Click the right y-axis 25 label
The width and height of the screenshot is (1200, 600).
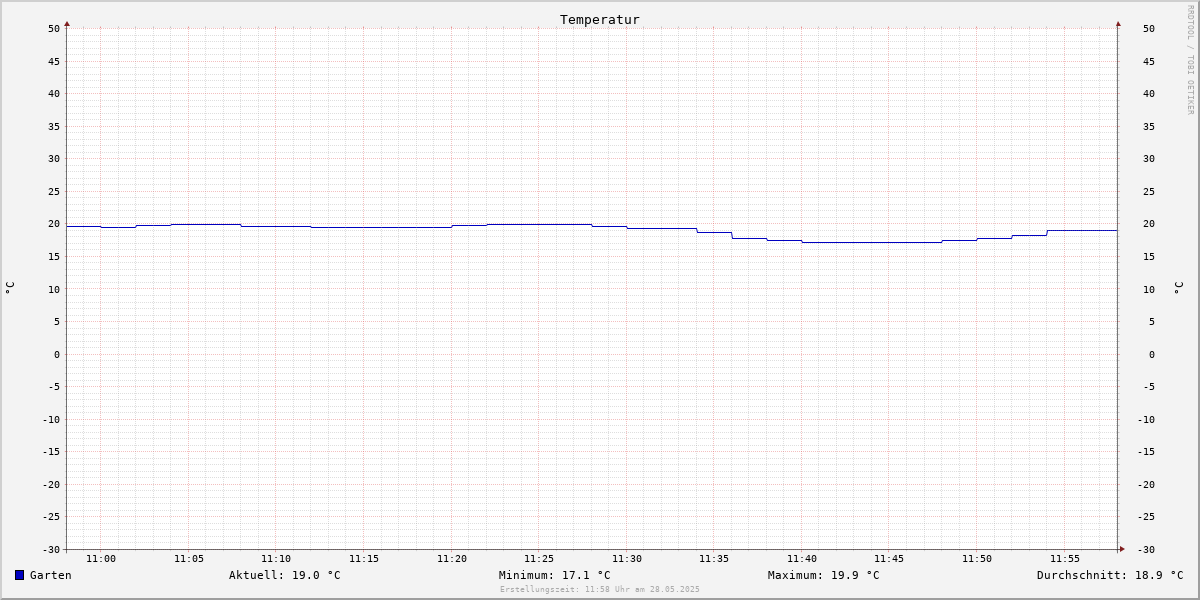(x=1149, y=192)
